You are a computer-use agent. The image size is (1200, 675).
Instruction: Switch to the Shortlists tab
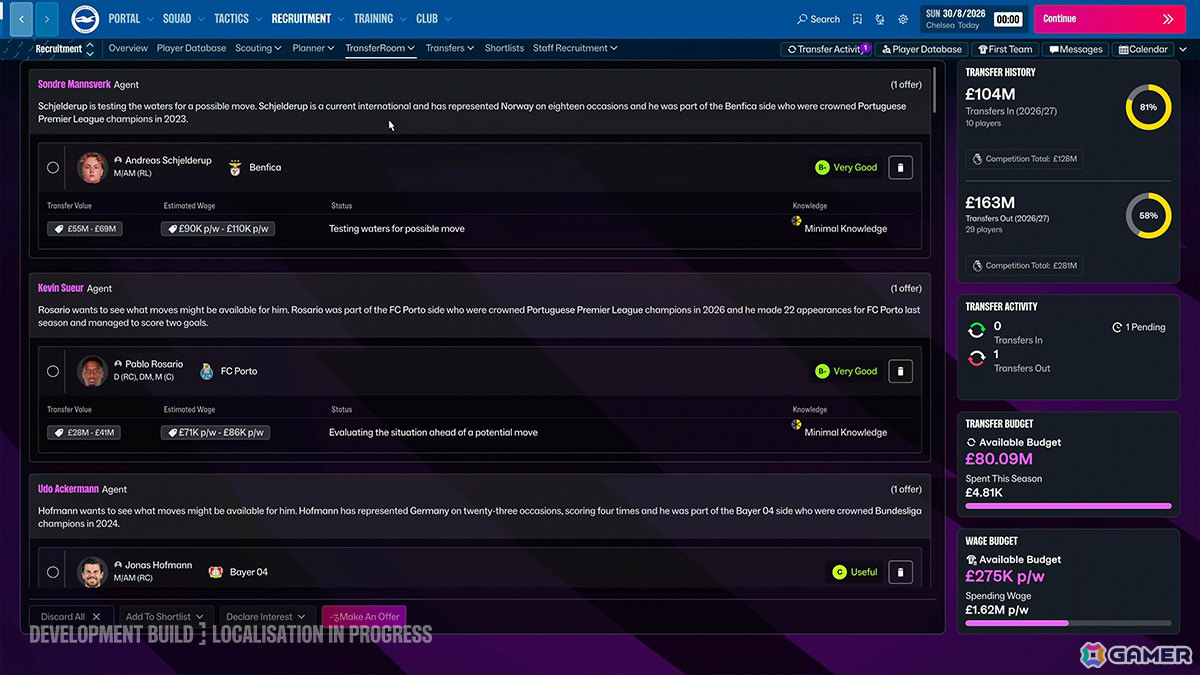tap(504, 48)
